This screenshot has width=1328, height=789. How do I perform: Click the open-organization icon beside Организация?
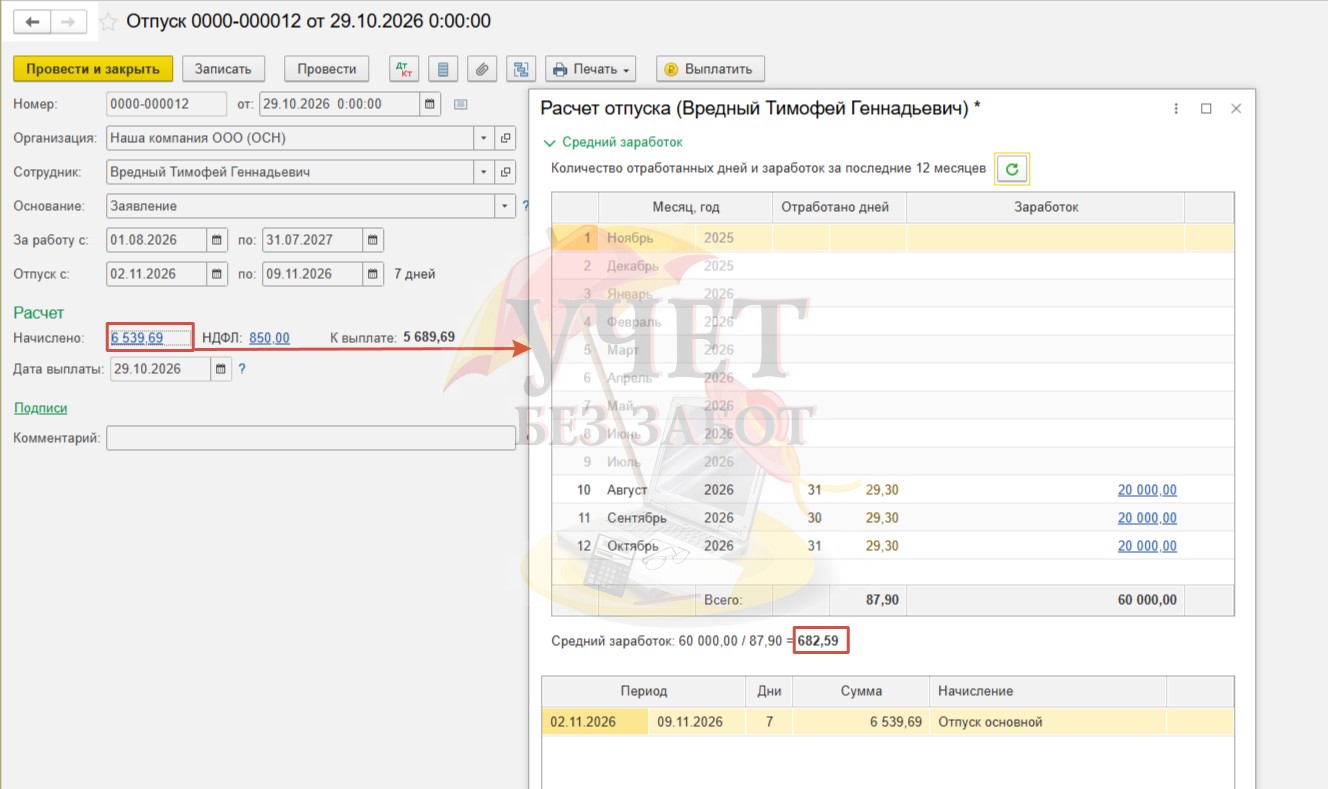coord(506,138)
